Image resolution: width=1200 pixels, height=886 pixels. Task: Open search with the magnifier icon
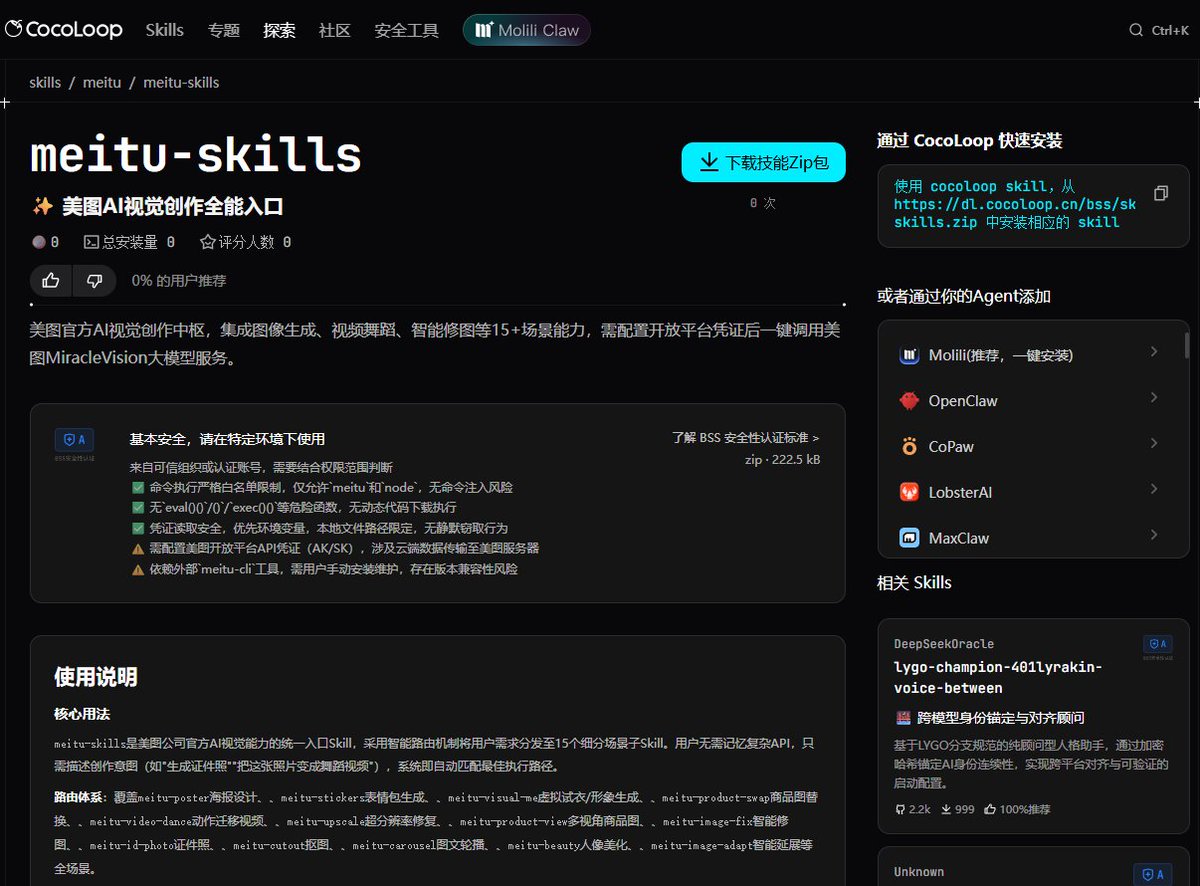[x=1136, y=30]
